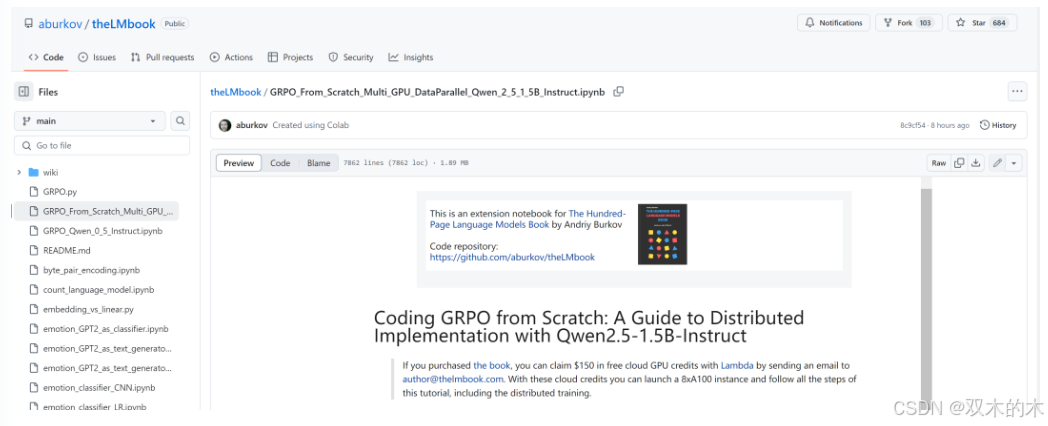This screenshot has height=426, width=1048.
Task: Click theLMbook breadcrumb link
Action: coord(236,92)
